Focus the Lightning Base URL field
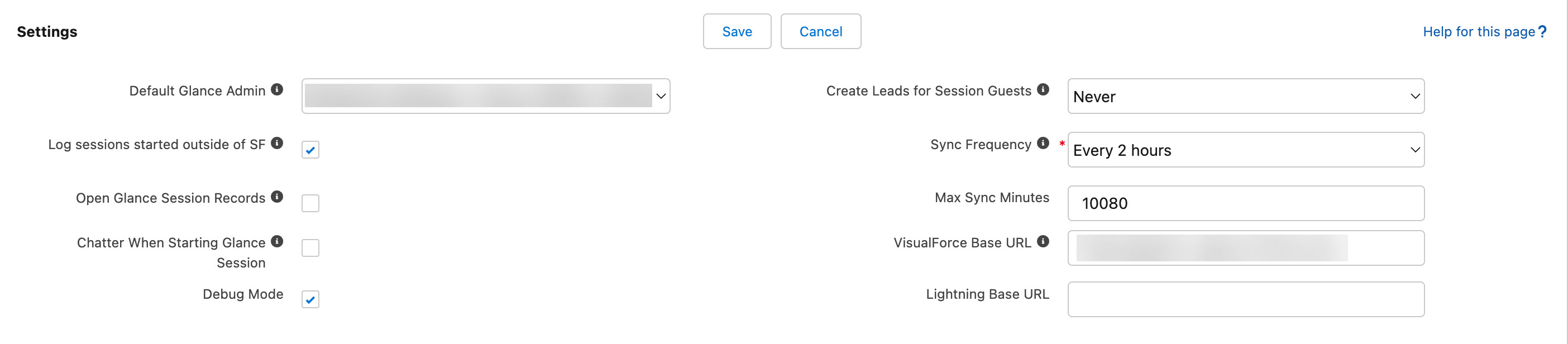This screenshot has height=344, width=1568. point(1245,299)
